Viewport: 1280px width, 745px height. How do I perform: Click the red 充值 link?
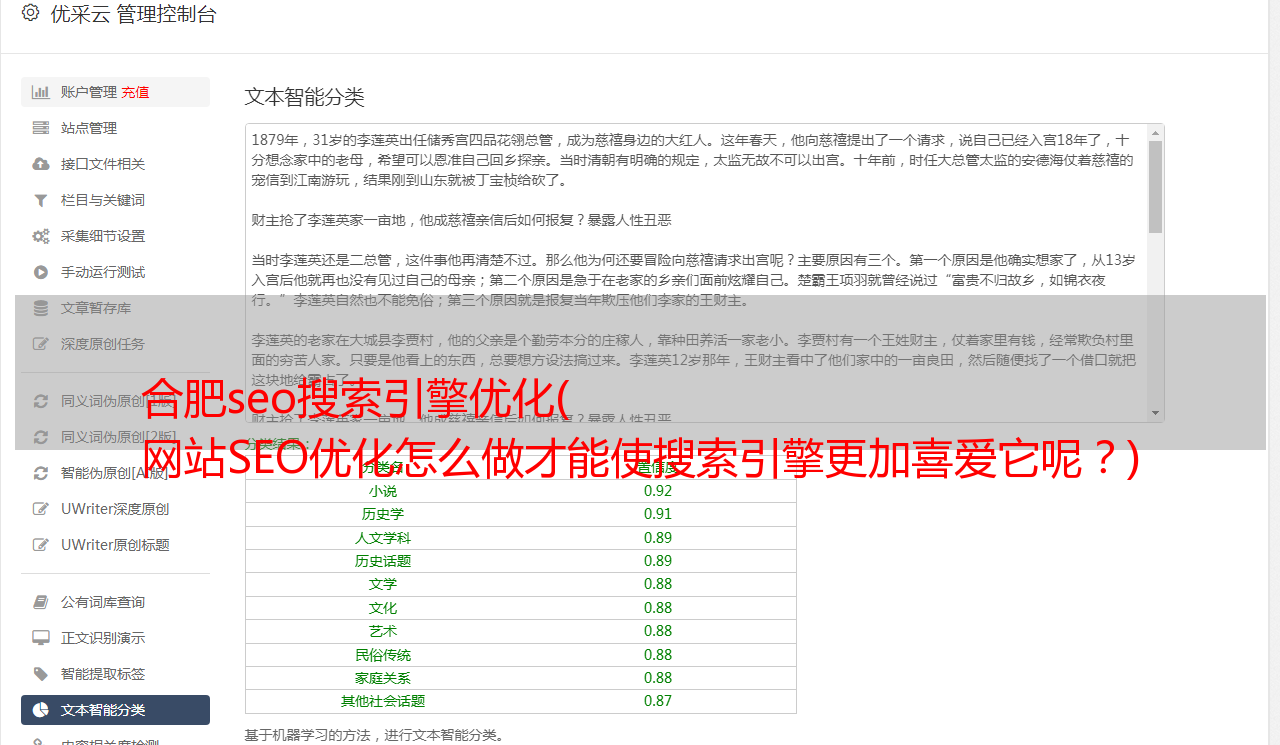click(x=136, y=92)
